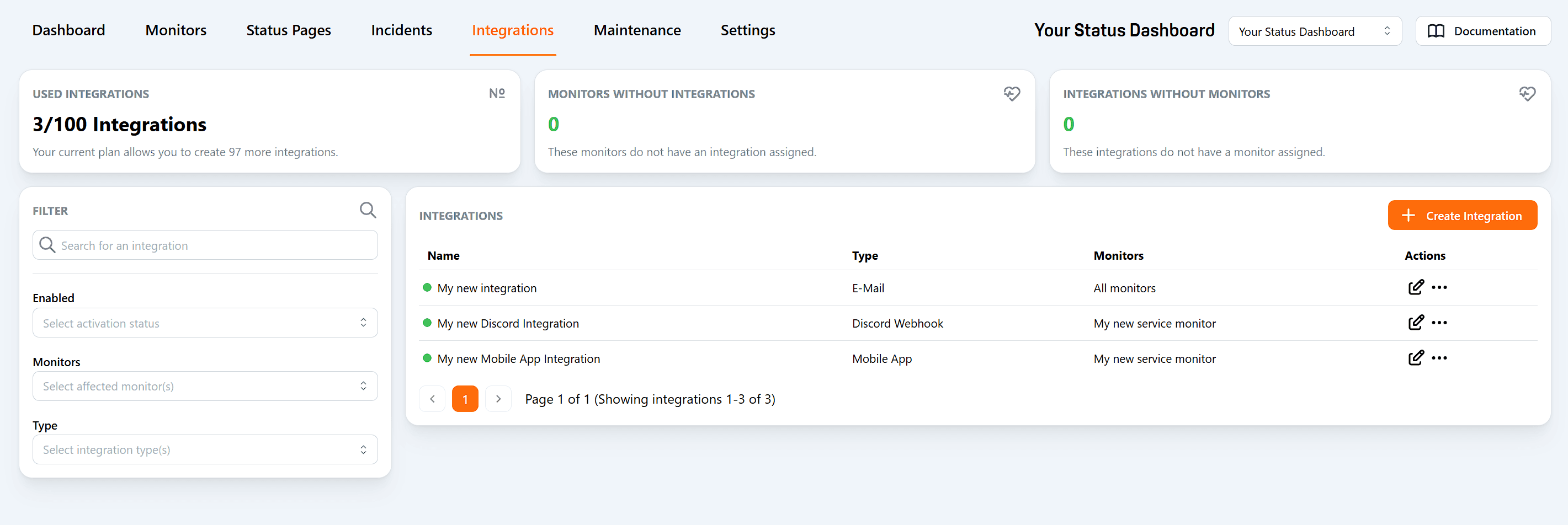This screenshot has width=1568, height=525.
Task: Open the "Select affected monitor(s)" dropdown
Action: [x=205, y=385]
